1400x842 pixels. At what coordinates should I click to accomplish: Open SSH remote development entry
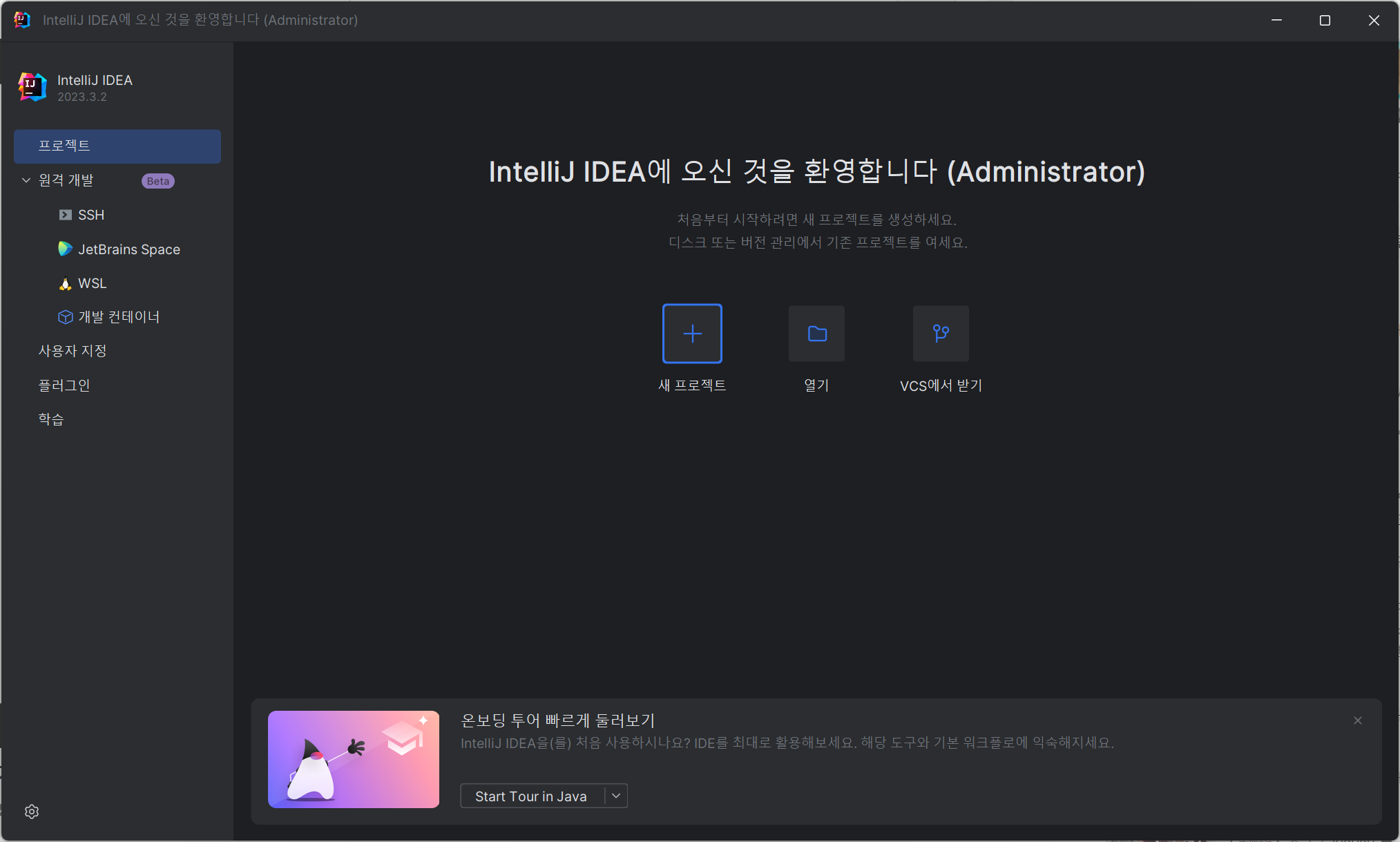coord(90,215)
